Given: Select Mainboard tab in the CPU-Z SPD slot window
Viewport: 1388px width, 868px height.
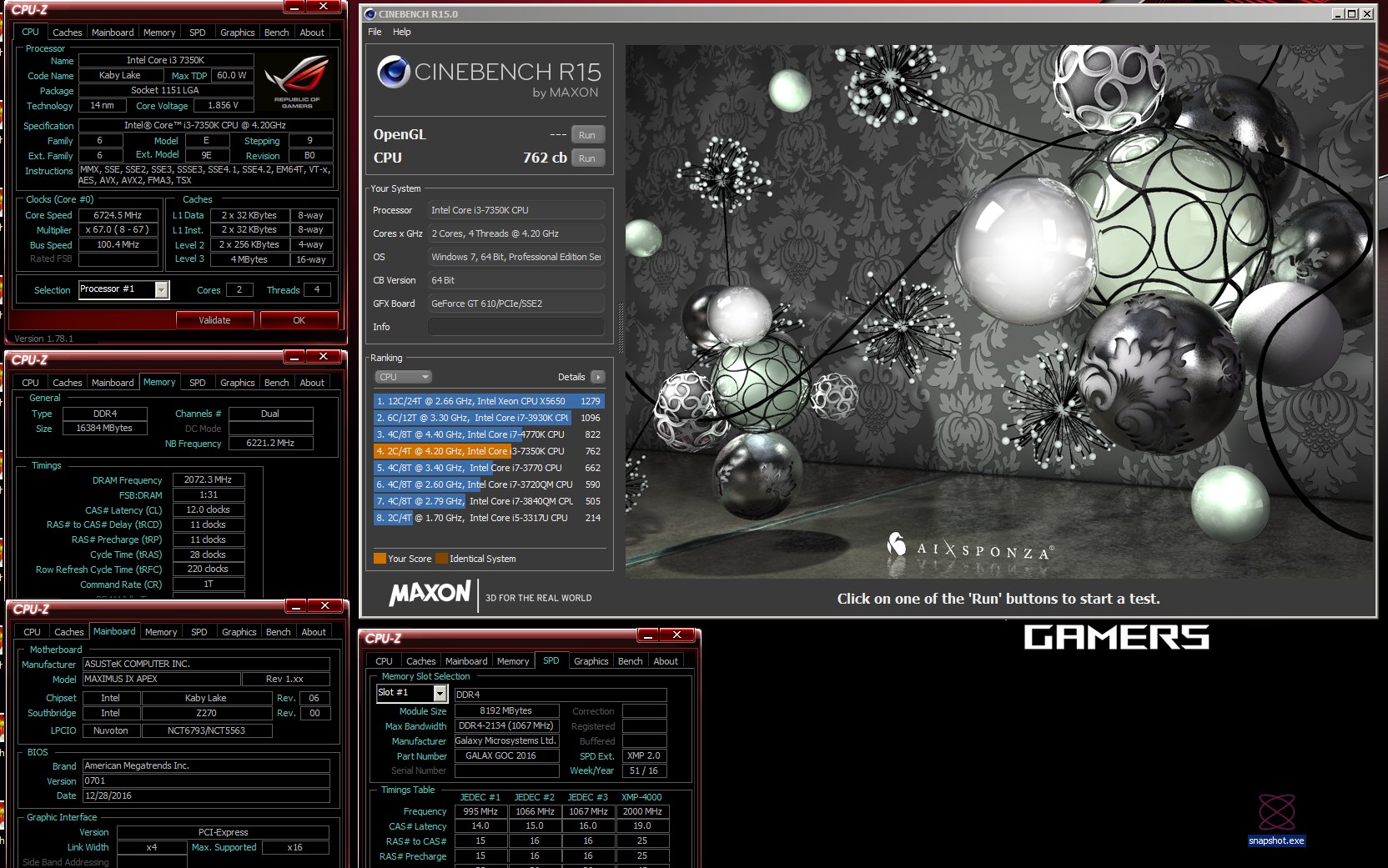Looking at the screenshot, I should coord(466,661).
